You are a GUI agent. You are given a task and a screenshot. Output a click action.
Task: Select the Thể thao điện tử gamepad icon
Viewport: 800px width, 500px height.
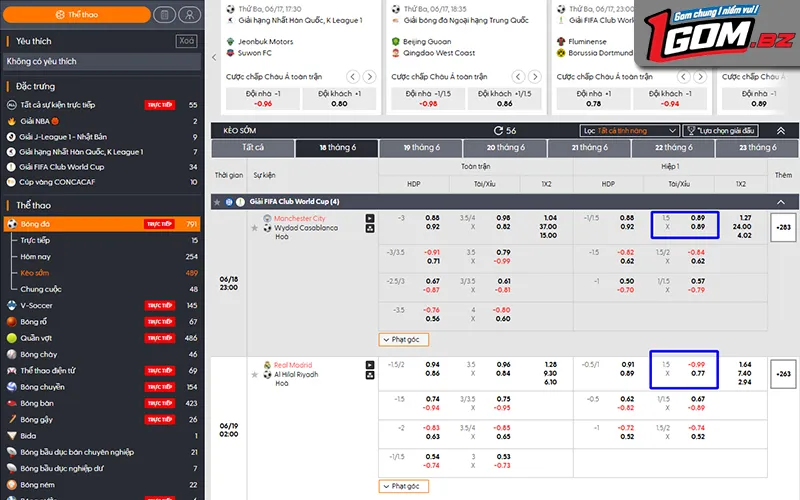click(12, 371)
